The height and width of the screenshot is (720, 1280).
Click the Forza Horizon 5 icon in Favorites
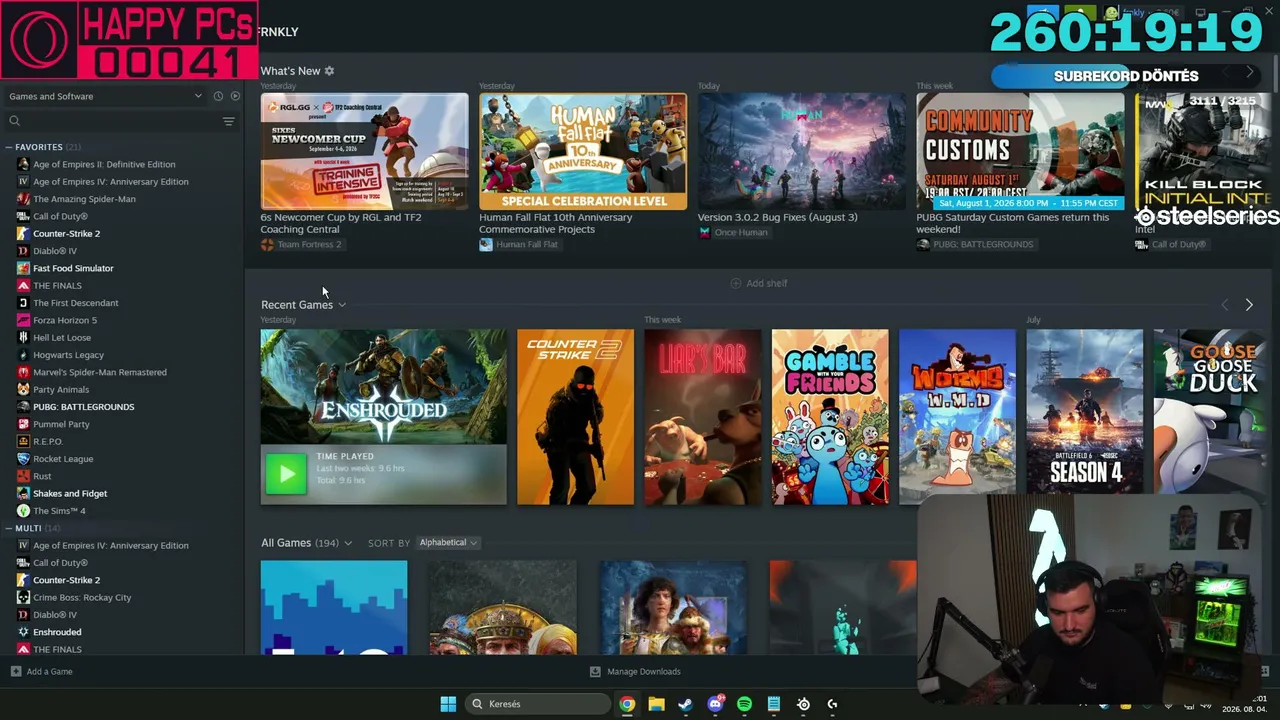click(x=23, y=320)
